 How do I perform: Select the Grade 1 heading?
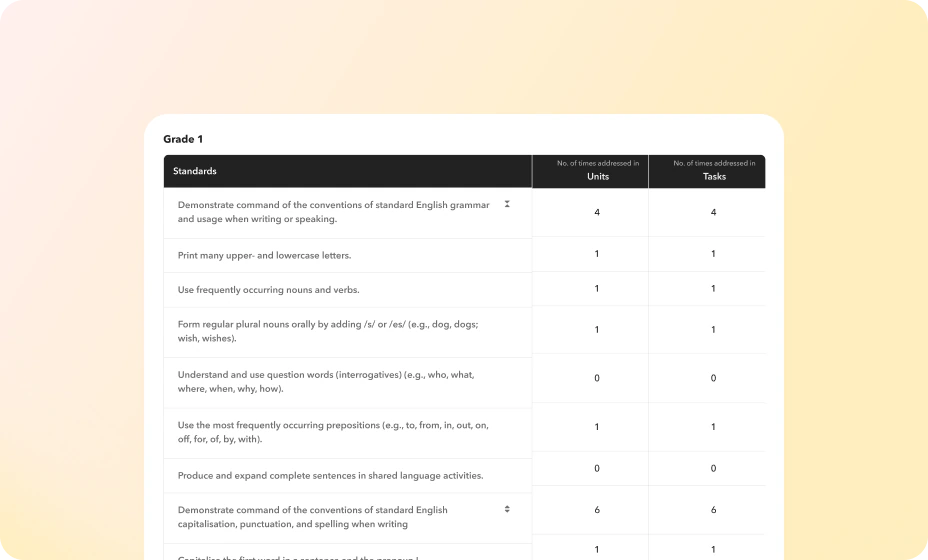183,139
